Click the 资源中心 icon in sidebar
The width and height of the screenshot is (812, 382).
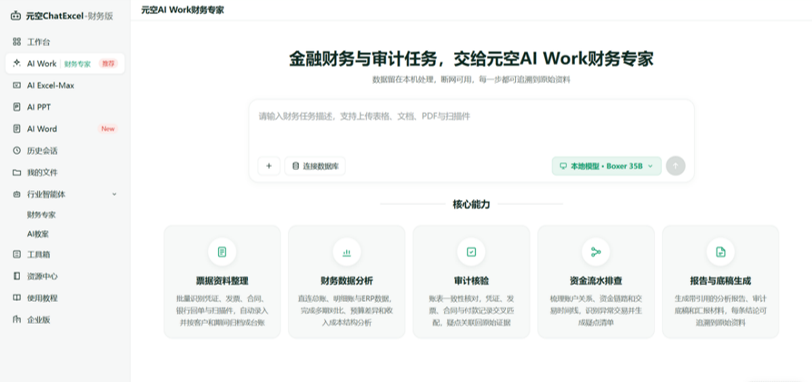(x=17, y=276)
